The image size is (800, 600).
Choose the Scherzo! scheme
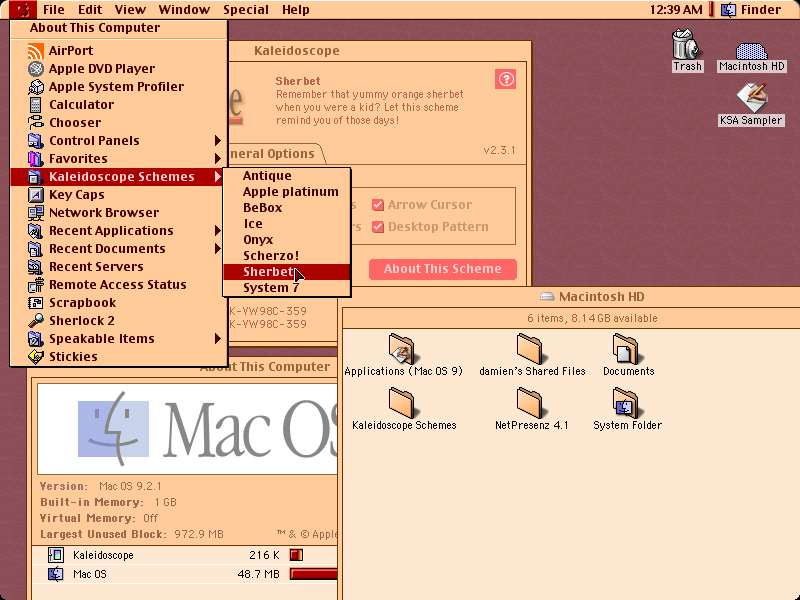(287, 256)
